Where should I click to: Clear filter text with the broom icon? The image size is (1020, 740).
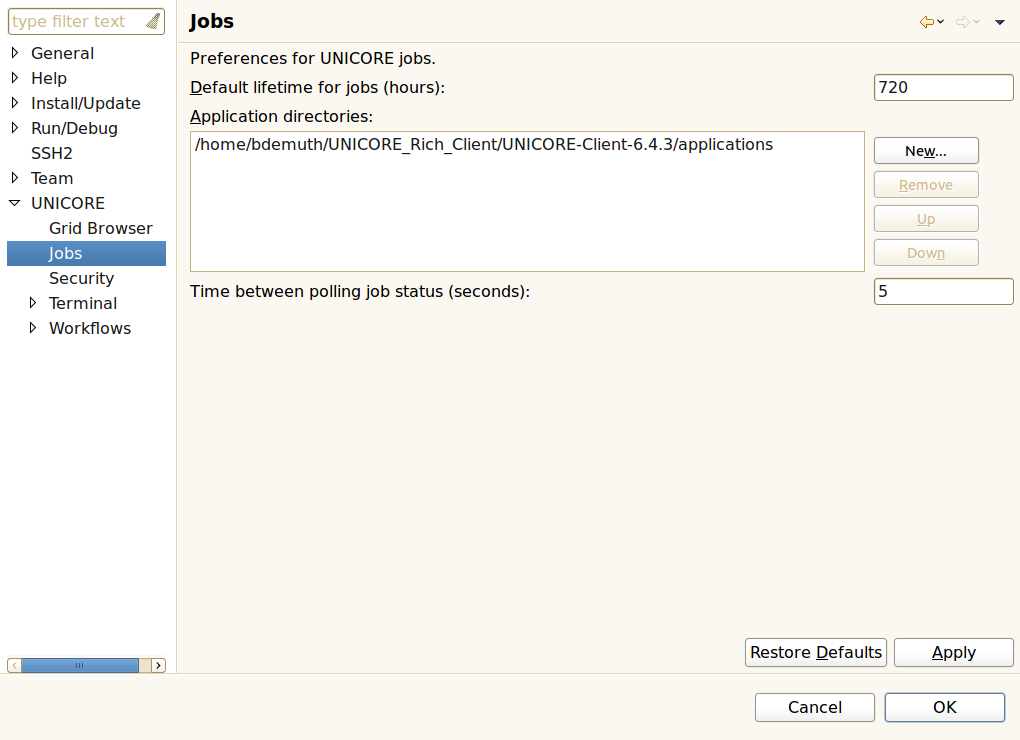[153, 21]
